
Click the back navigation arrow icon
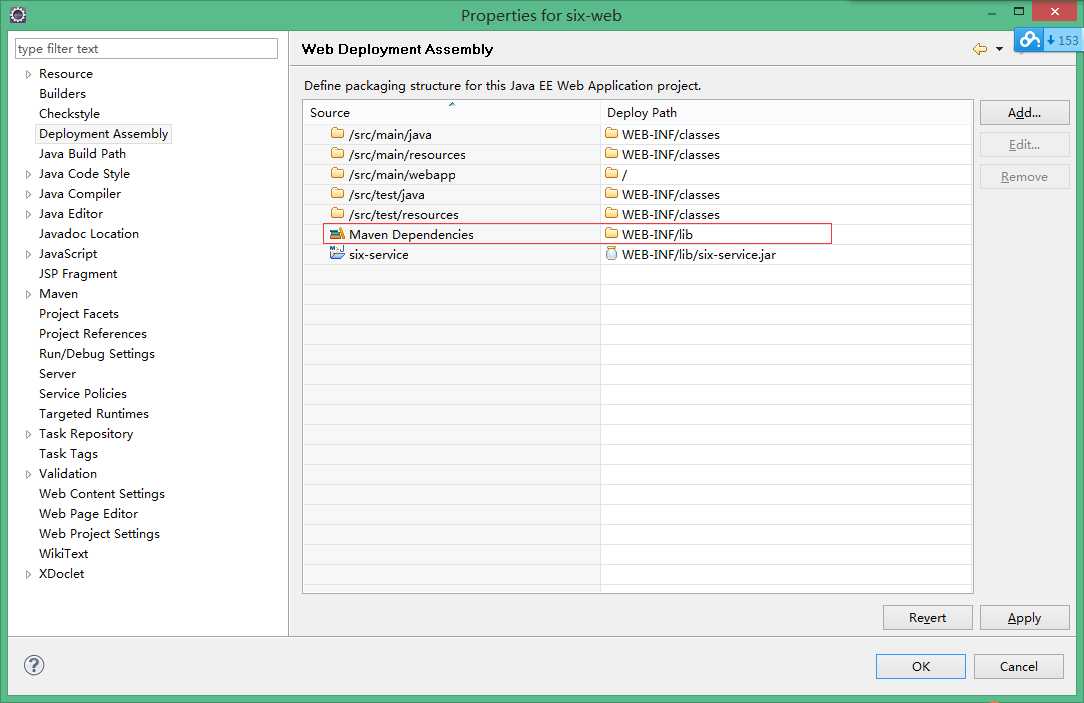(x=979, y=49)
